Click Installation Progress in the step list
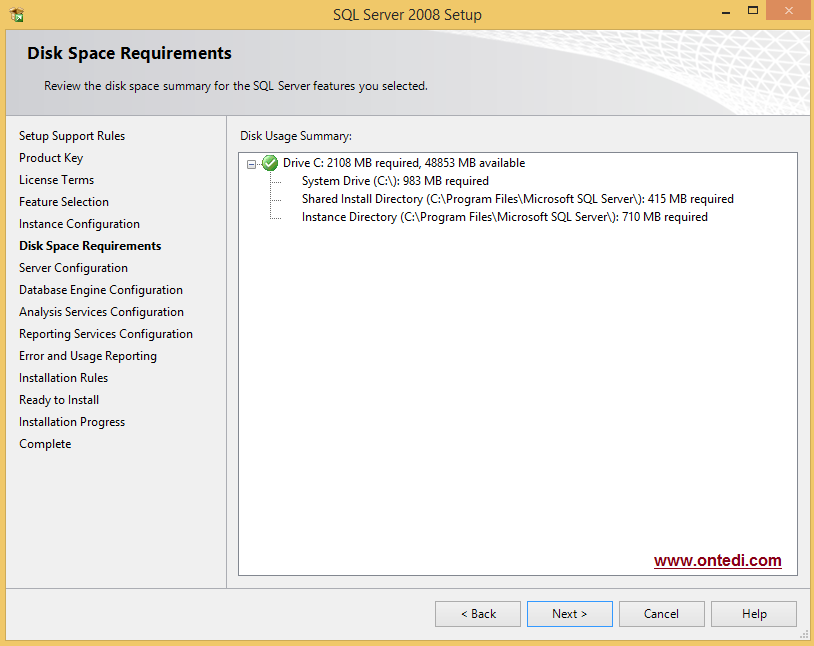This screenshot has height=646, width=814. pyautogui.click(x=72, y=422)
